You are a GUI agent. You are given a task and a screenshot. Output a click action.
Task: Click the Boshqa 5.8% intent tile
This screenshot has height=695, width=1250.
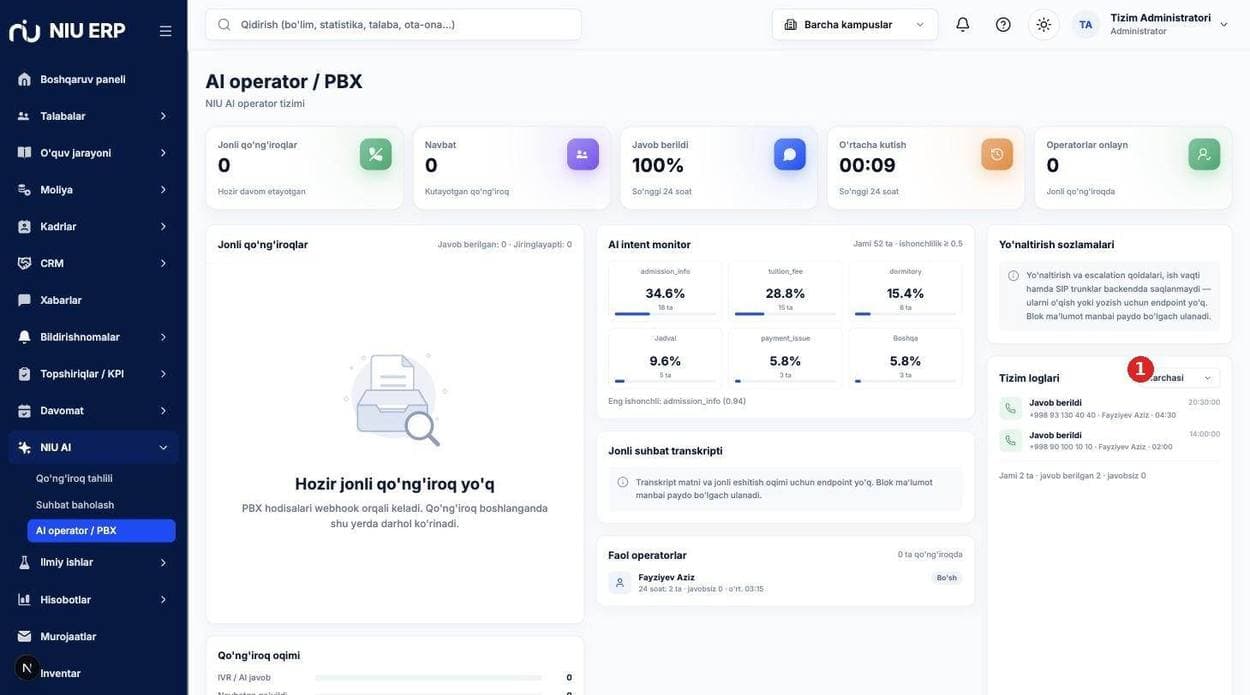[x=905, y=358]
